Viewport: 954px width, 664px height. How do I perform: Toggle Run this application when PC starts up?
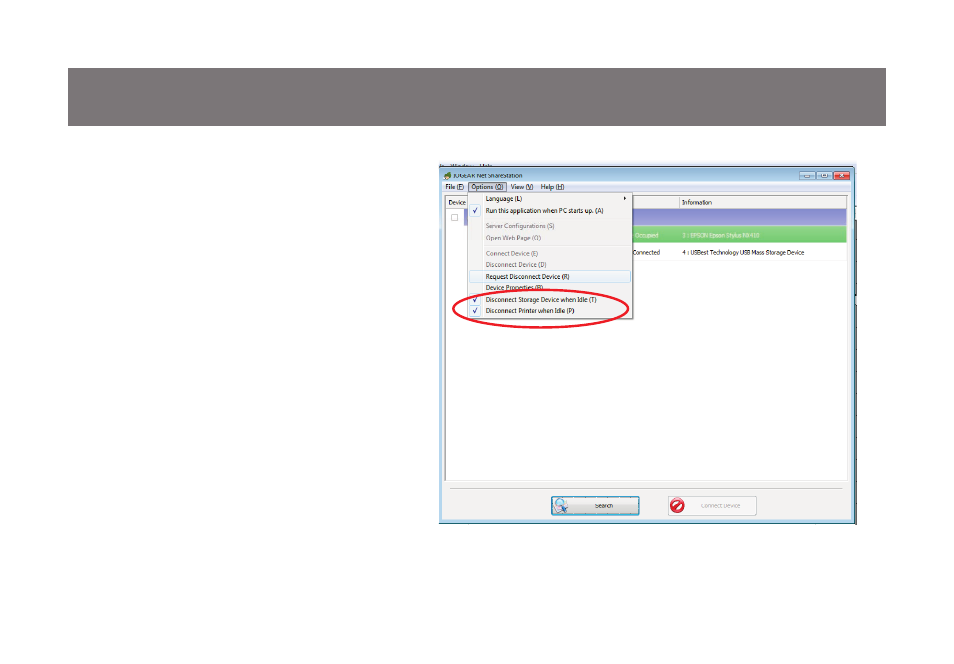tap(550, 211)
